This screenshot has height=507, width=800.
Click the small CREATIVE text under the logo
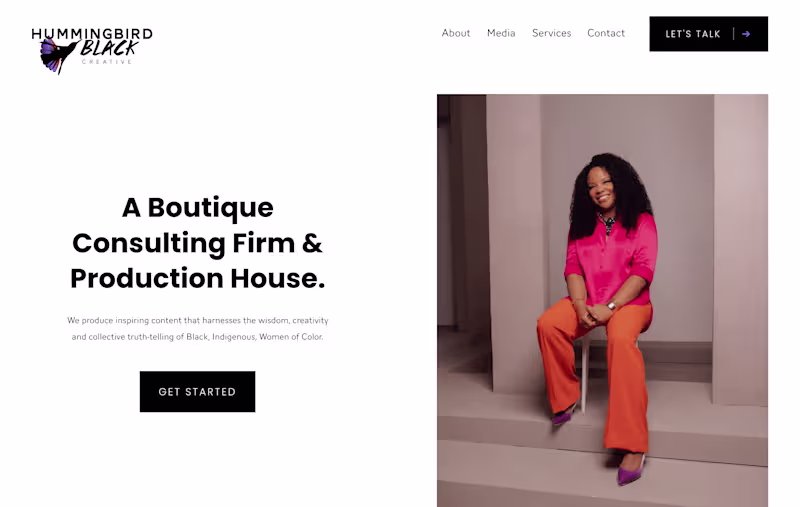(107, 62)
